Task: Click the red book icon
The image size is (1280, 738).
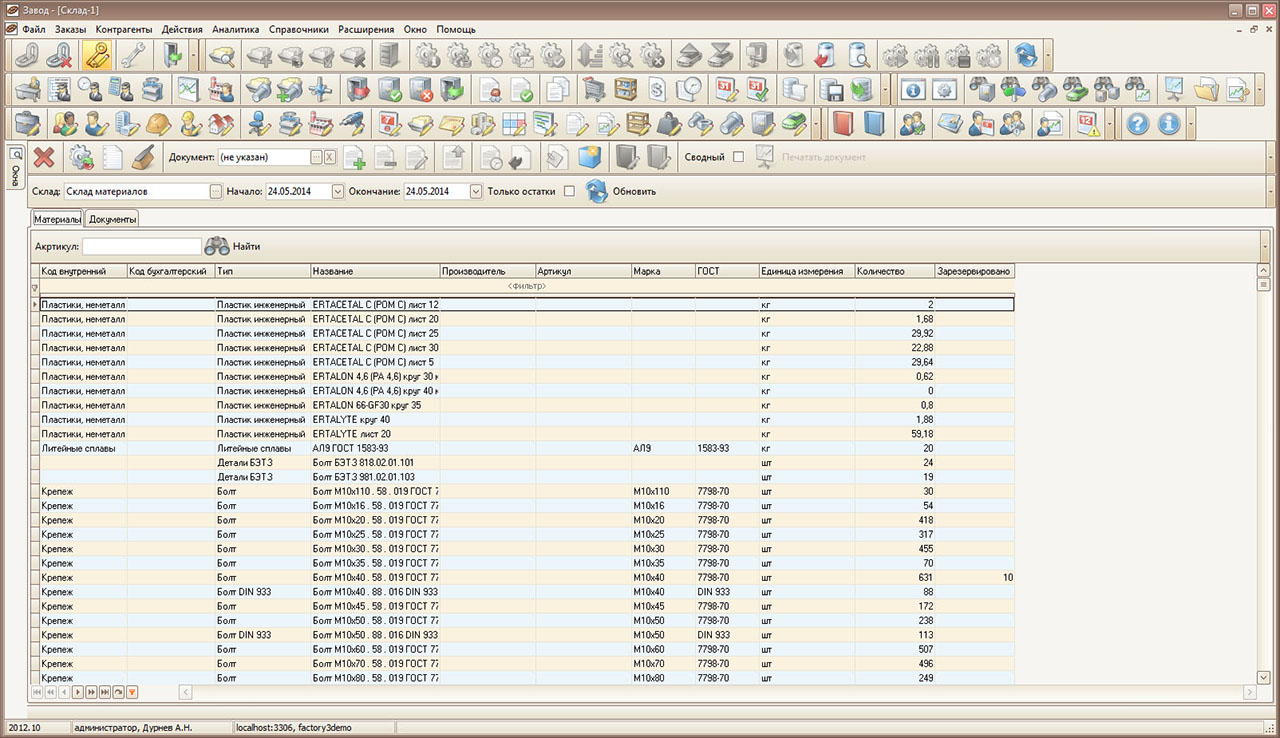Action: pyautogui.click(x=841, y=123)
